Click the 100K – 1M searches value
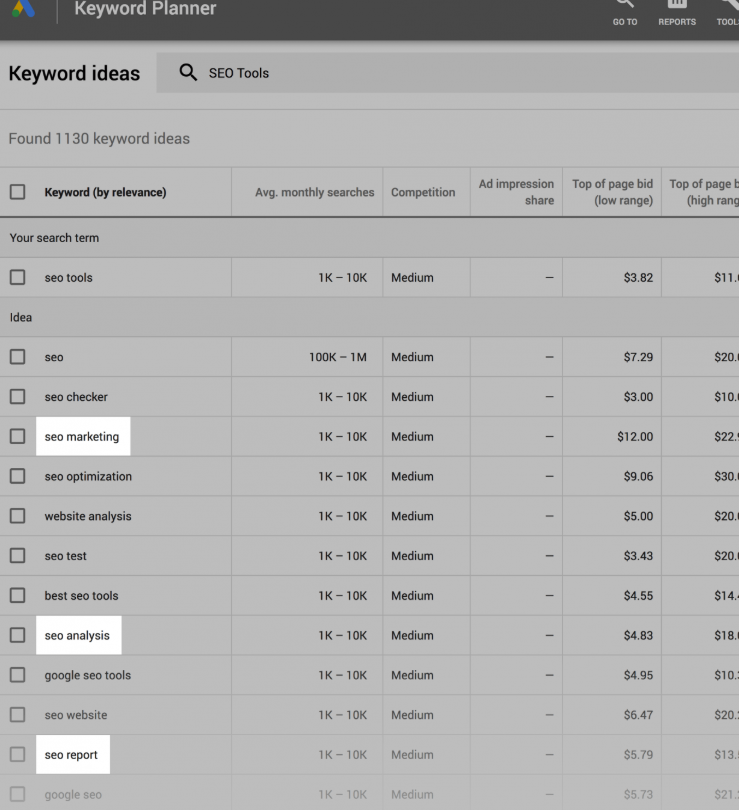This screenshot has width=739, height=810. click(x=338, y=357)
